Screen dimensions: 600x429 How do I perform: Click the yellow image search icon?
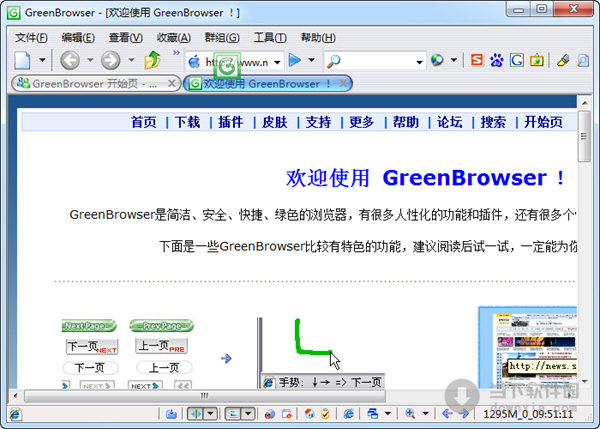[537, 60]
